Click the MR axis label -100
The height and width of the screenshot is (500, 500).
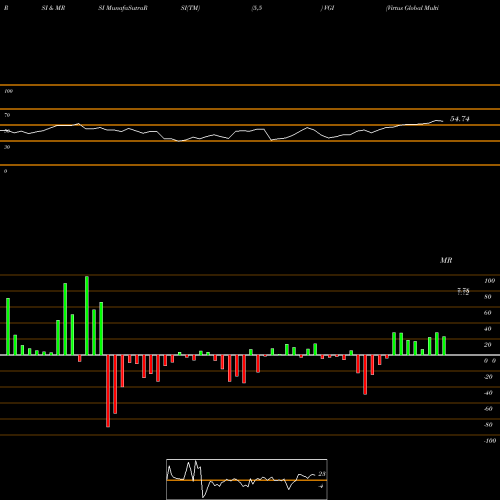(490, 441)
